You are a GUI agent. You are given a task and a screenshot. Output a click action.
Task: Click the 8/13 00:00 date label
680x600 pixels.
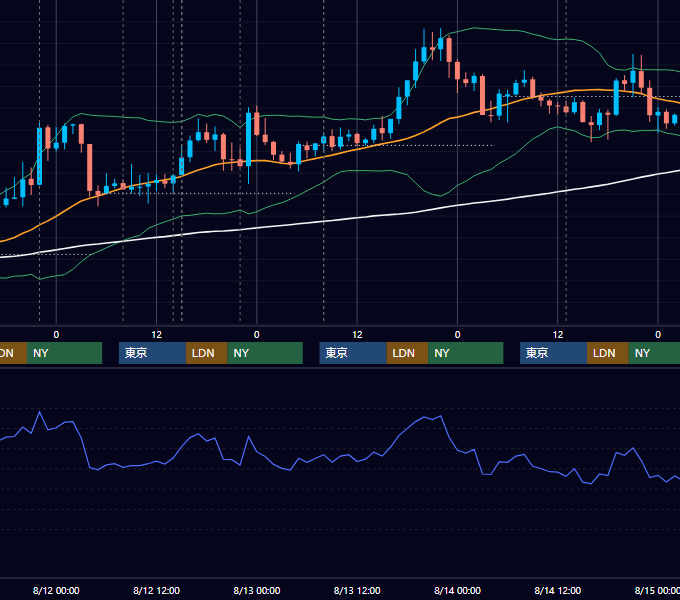tap(257, 590)
